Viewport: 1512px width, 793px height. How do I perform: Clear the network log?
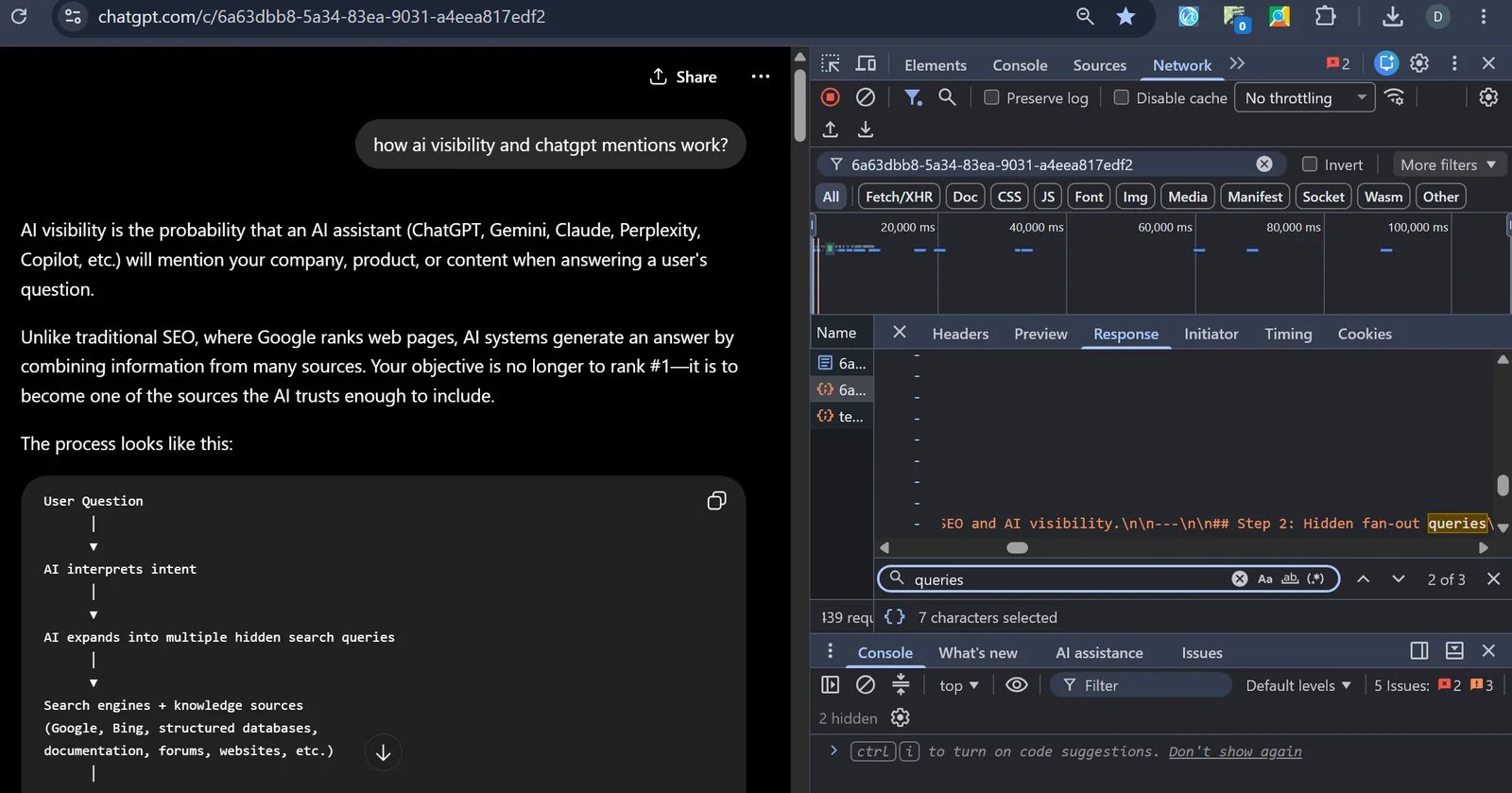tap(865, 97)
